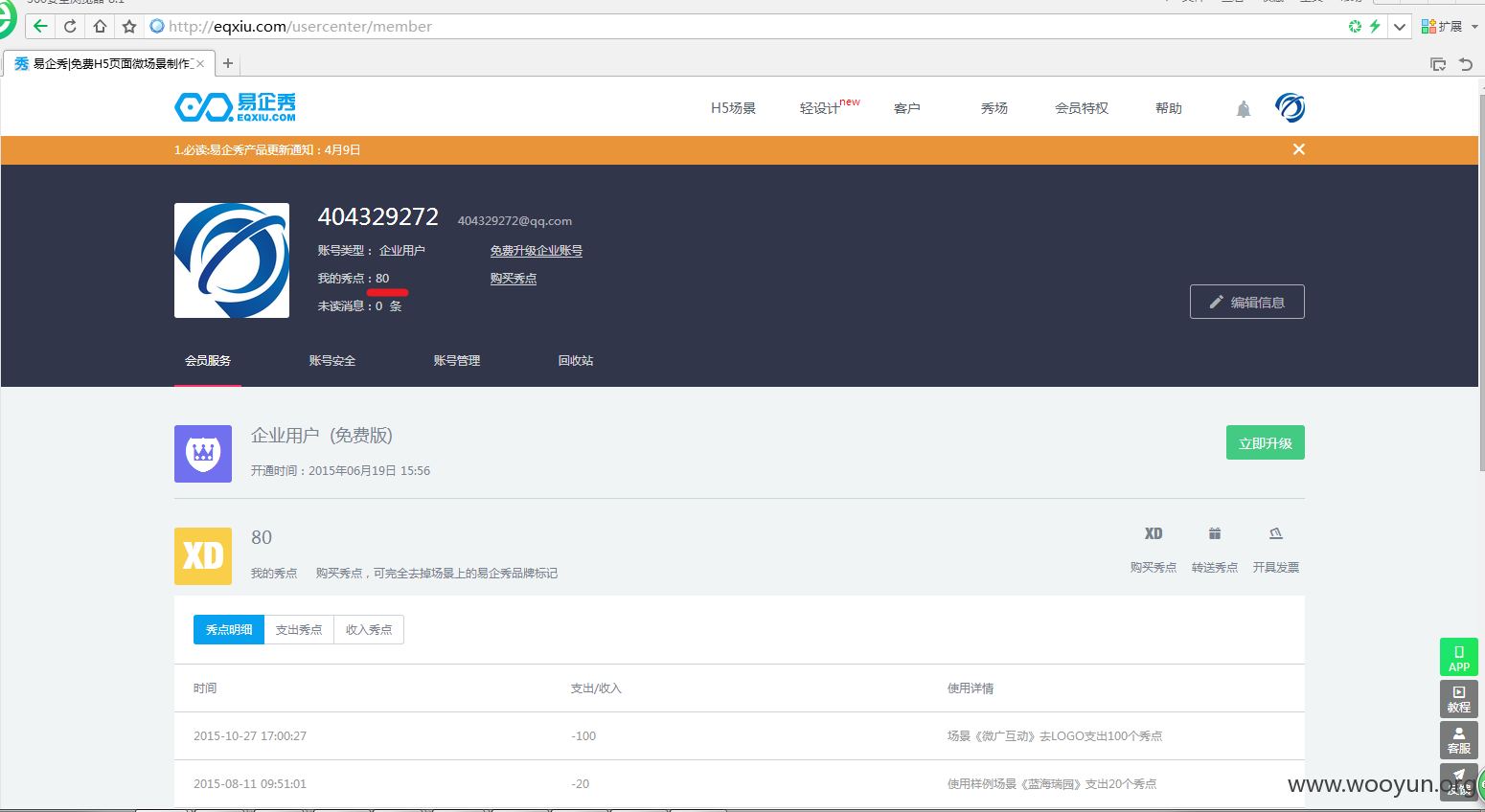Click 立即升级 green button
The height and width of the screenshot is (812, 1485).
coord(1266,442)
